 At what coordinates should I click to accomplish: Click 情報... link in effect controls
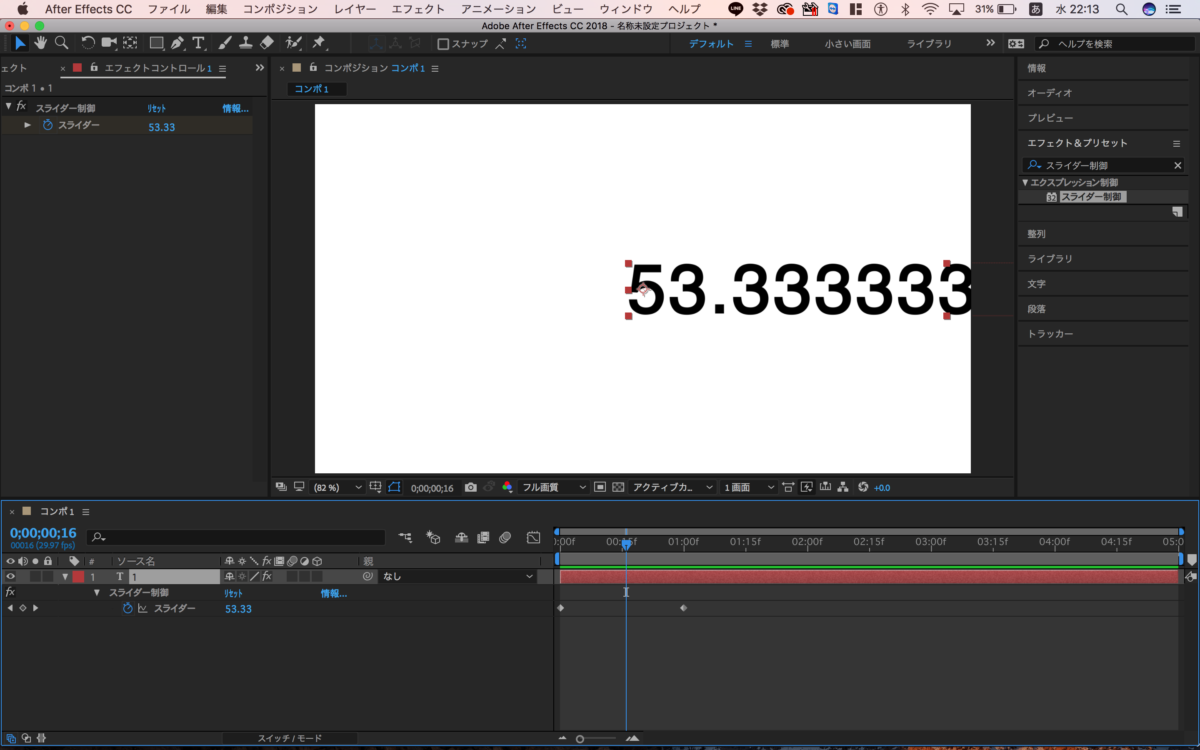235,108
